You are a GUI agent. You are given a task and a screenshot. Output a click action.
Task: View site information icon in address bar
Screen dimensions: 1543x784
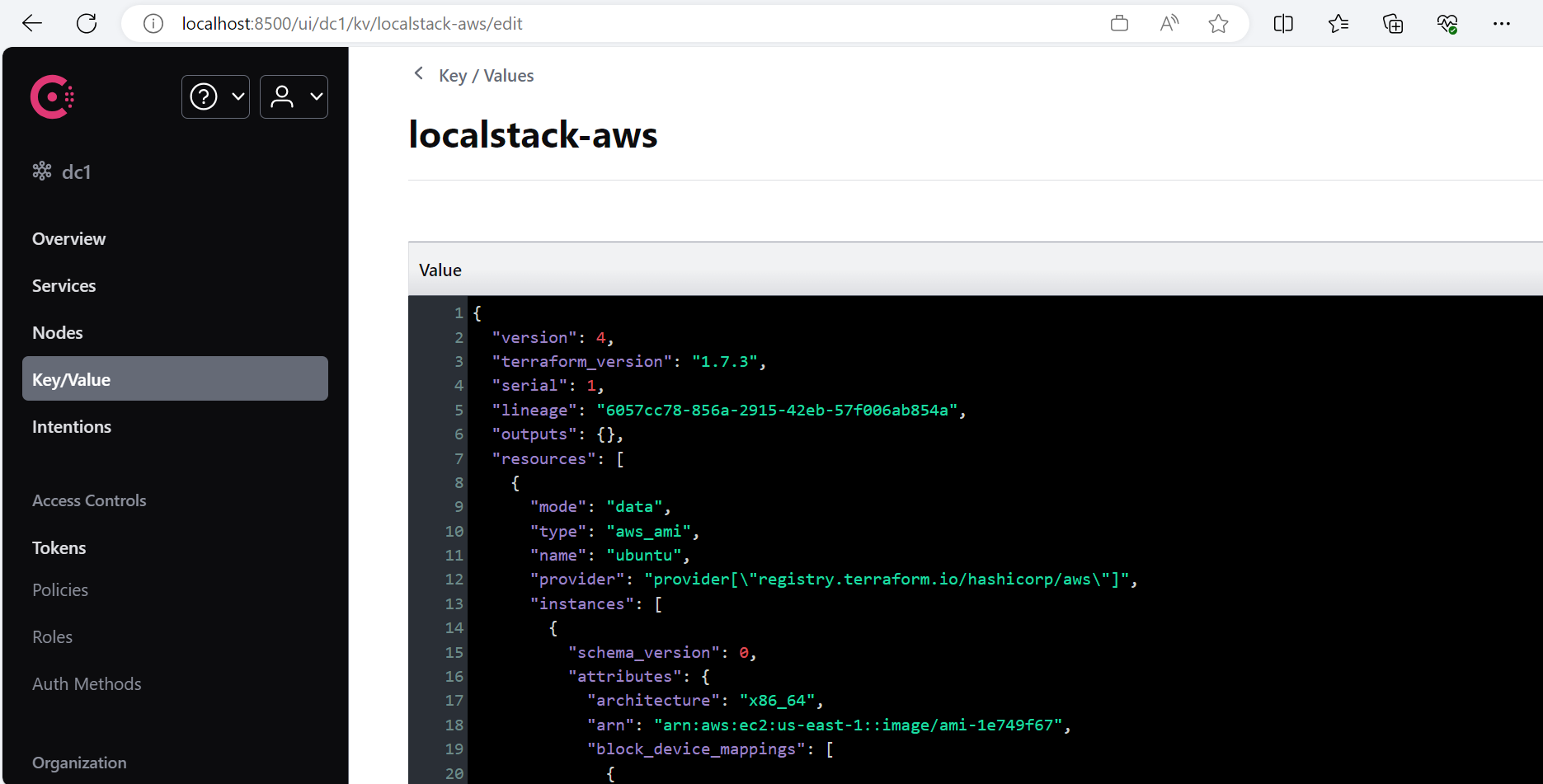pyautogui.click(x=153, y=24)
